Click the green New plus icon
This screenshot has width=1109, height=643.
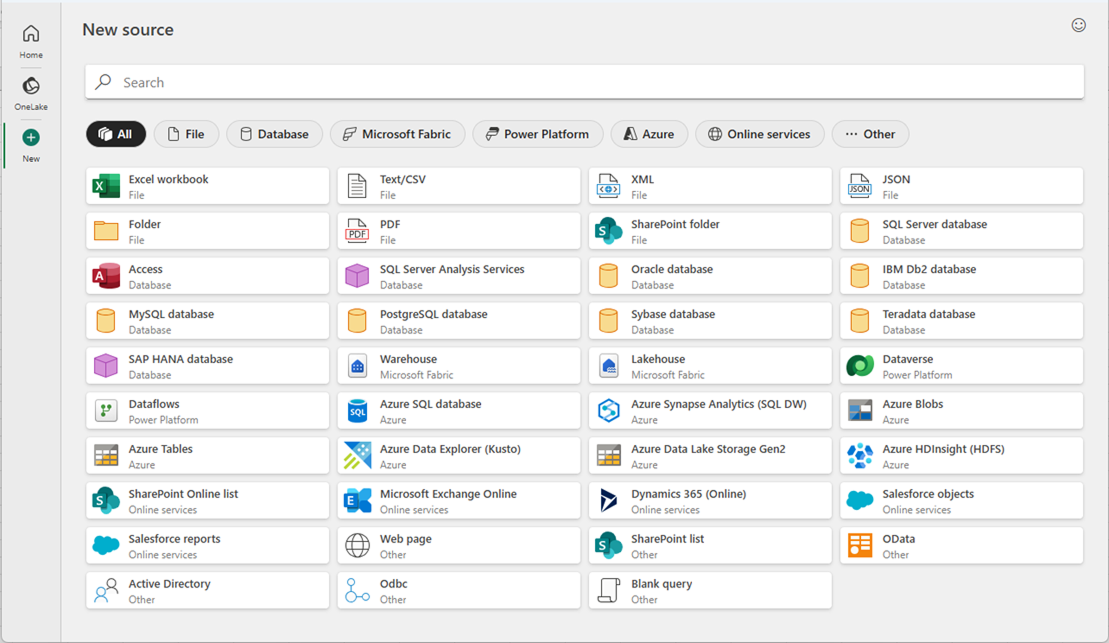click(31, 138)
